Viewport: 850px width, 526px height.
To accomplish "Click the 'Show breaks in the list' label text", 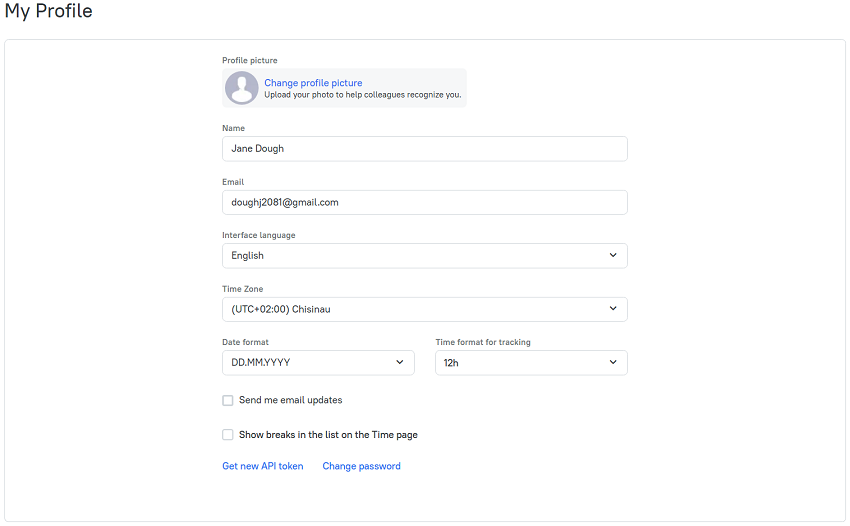I will point(329,435).
